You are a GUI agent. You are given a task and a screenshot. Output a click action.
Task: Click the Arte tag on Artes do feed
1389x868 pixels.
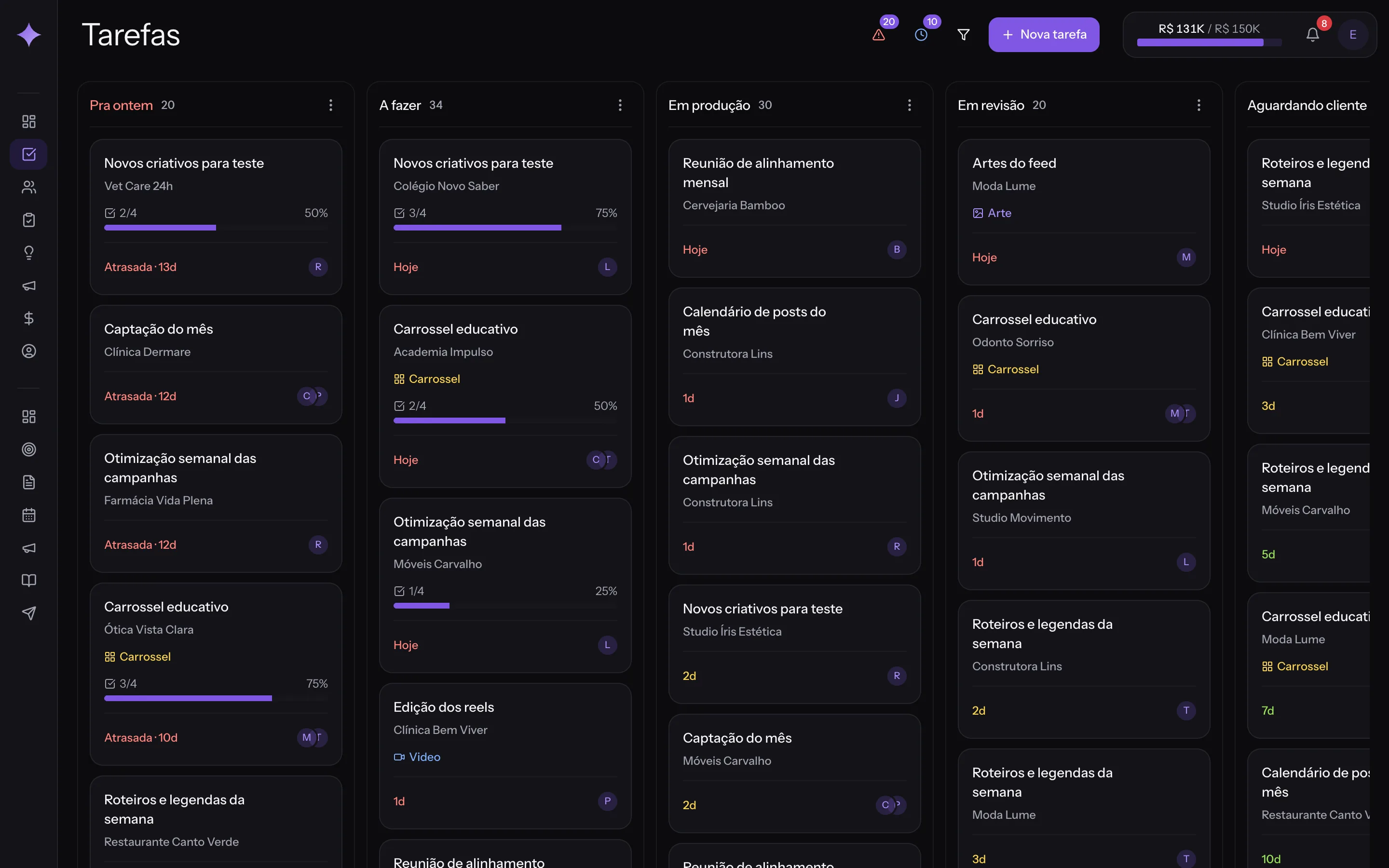click(x=992, y=213)
